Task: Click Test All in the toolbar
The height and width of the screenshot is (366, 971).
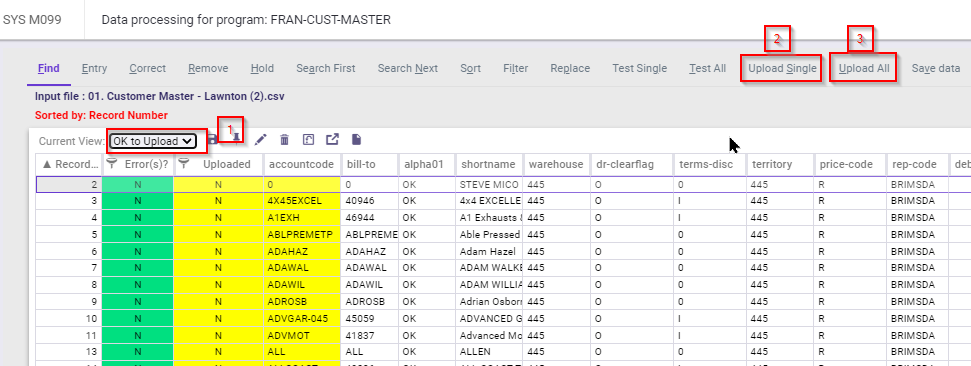Action: (x=708, y=68)
